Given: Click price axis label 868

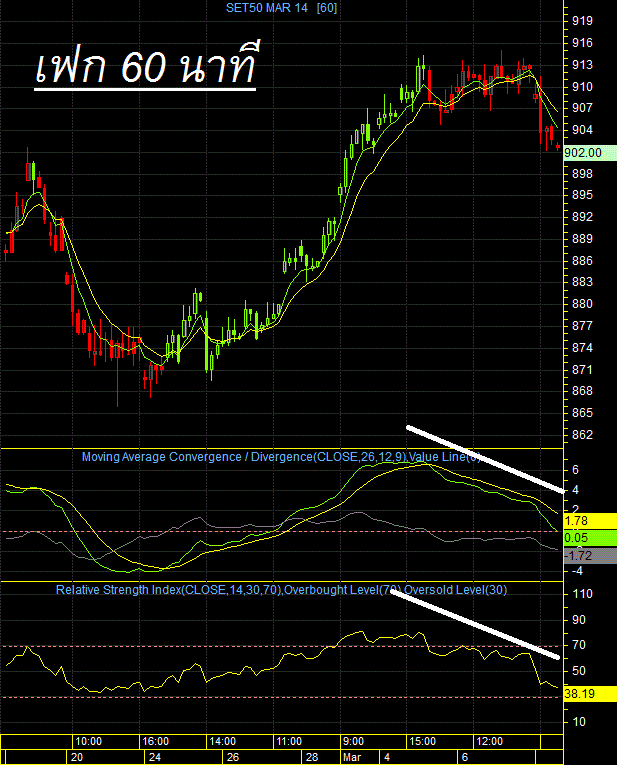Looking at the screenshot, I should (x=582, y=391).
